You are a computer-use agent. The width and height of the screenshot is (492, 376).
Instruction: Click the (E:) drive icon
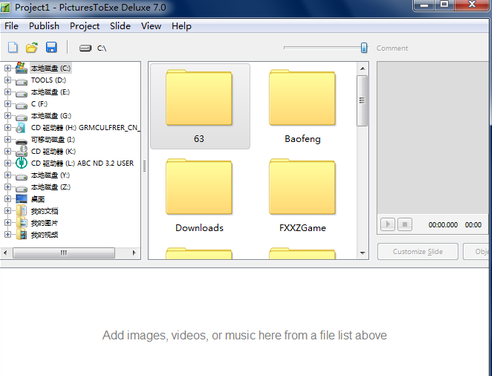(21, 93)
